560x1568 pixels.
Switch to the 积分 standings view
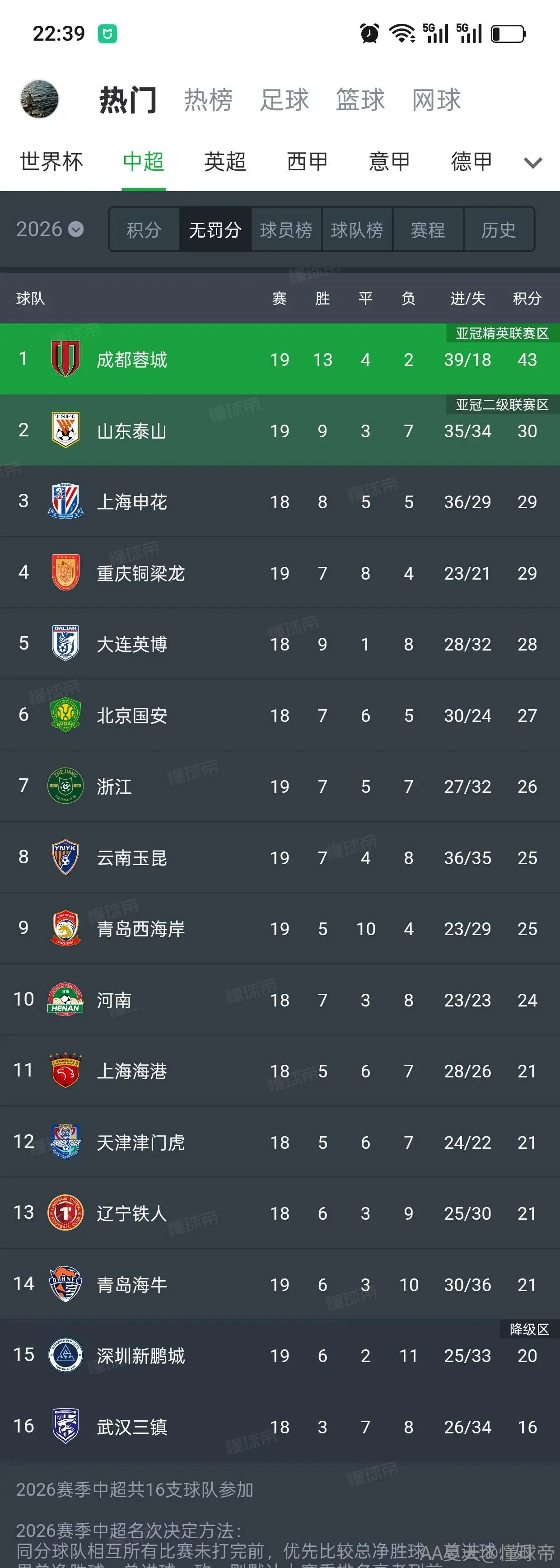pyautogui.click(x=144, y=229)
